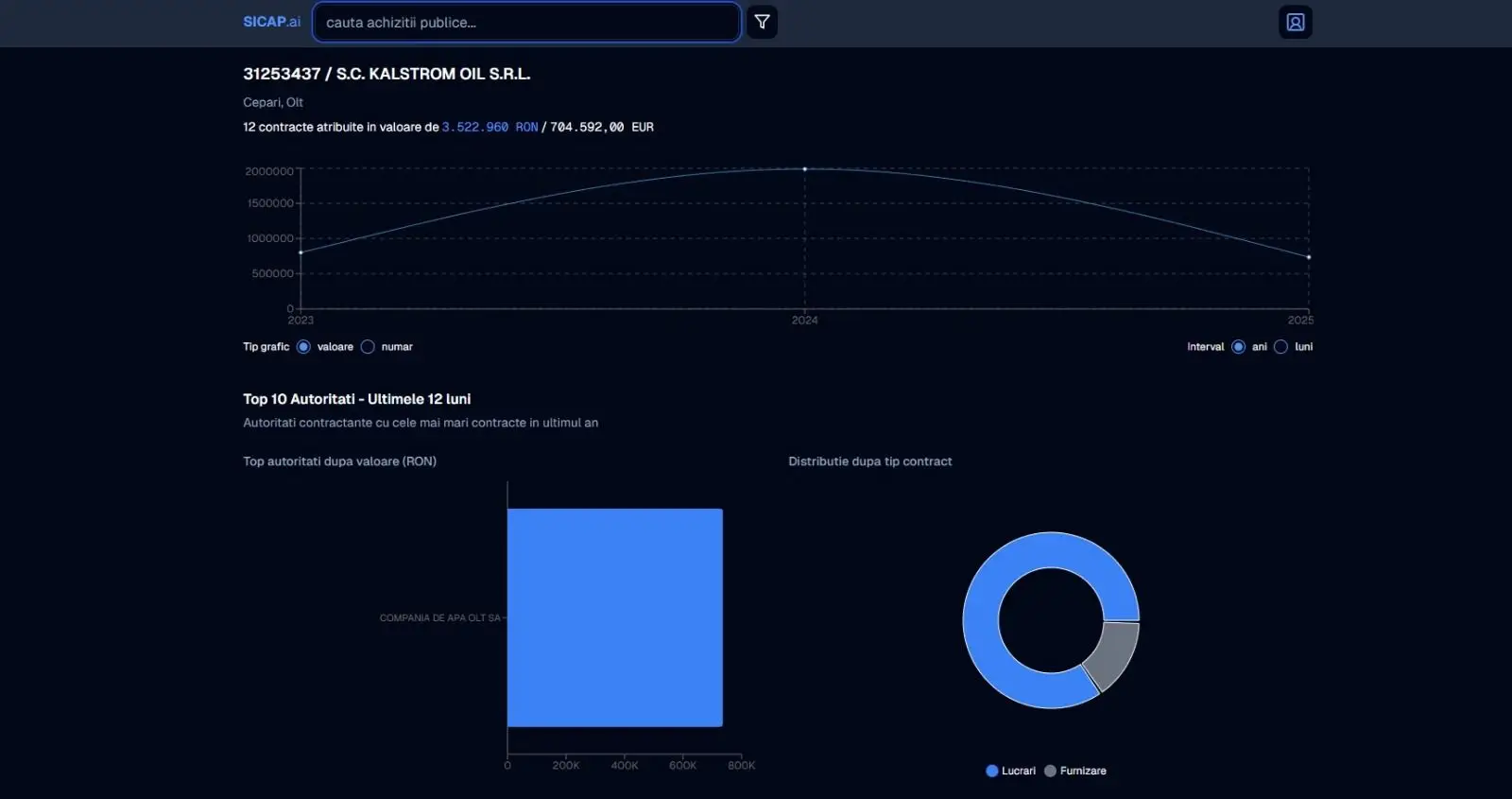Click the 2025 line chart data point

tap(1309, 257)
